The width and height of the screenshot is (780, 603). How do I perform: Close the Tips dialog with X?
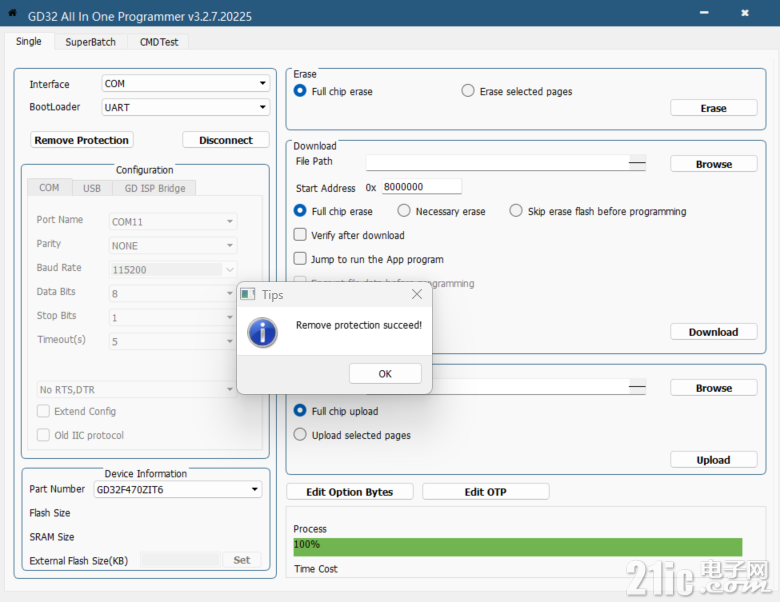click(x=417, y=295)
